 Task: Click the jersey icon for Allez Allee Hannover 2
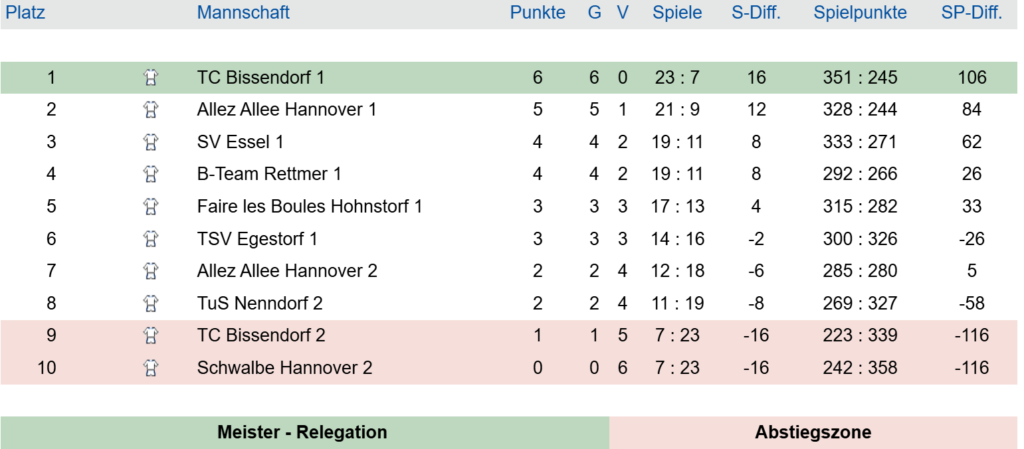pyautogui.click(x=151, y=271)
